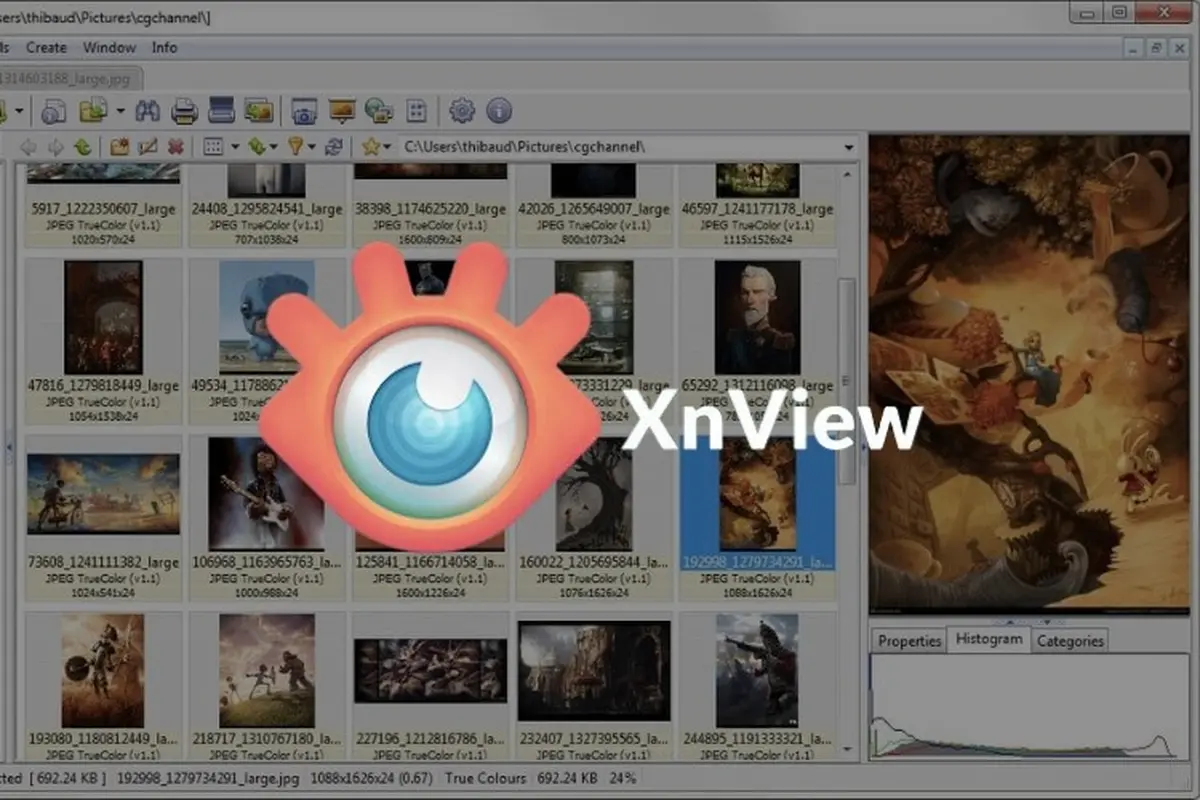Viewport: 1200px width, 800px height.
Task: Go up to the parent folder
Action: coord(85,146)
